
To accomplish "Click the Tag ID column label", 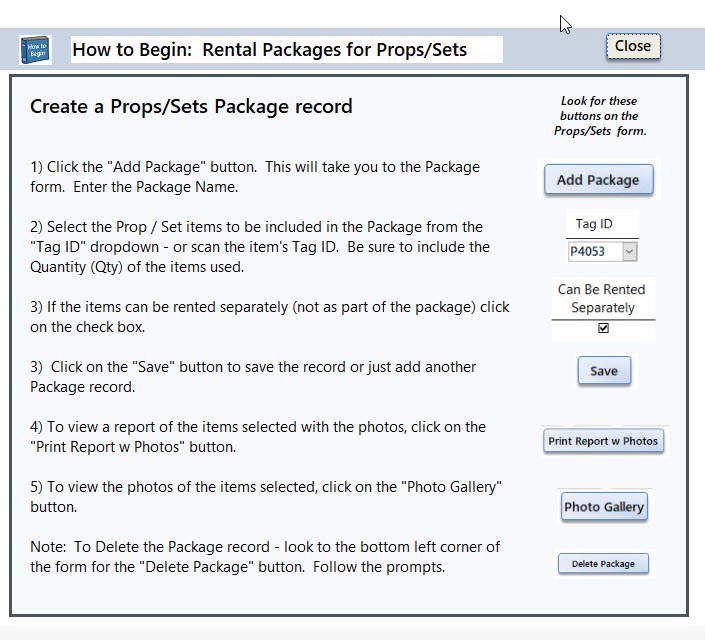I will click(x=594, y=224).
